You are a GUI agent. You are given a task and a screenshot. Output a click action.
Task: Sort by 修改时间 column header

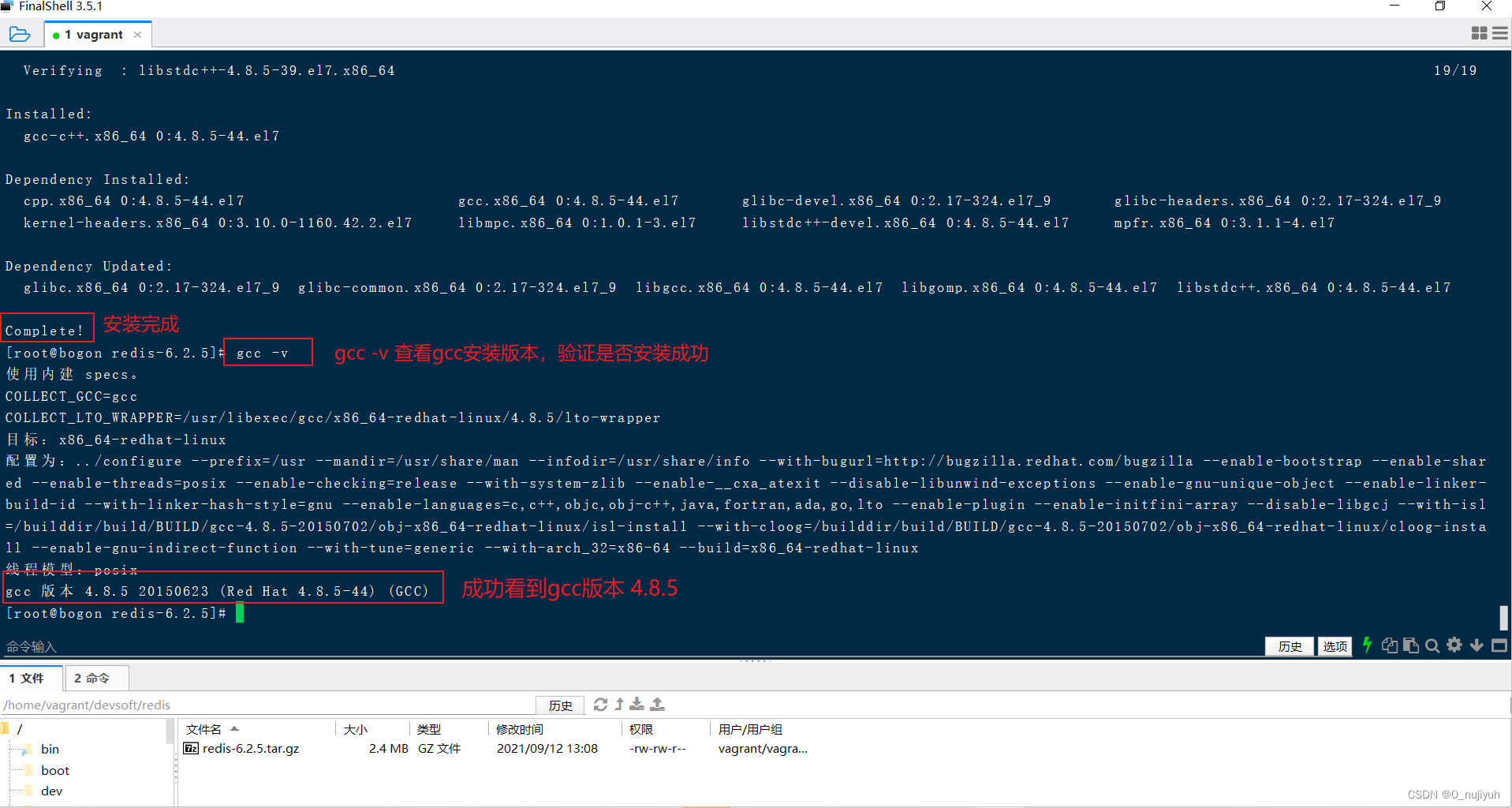(556, 729)
